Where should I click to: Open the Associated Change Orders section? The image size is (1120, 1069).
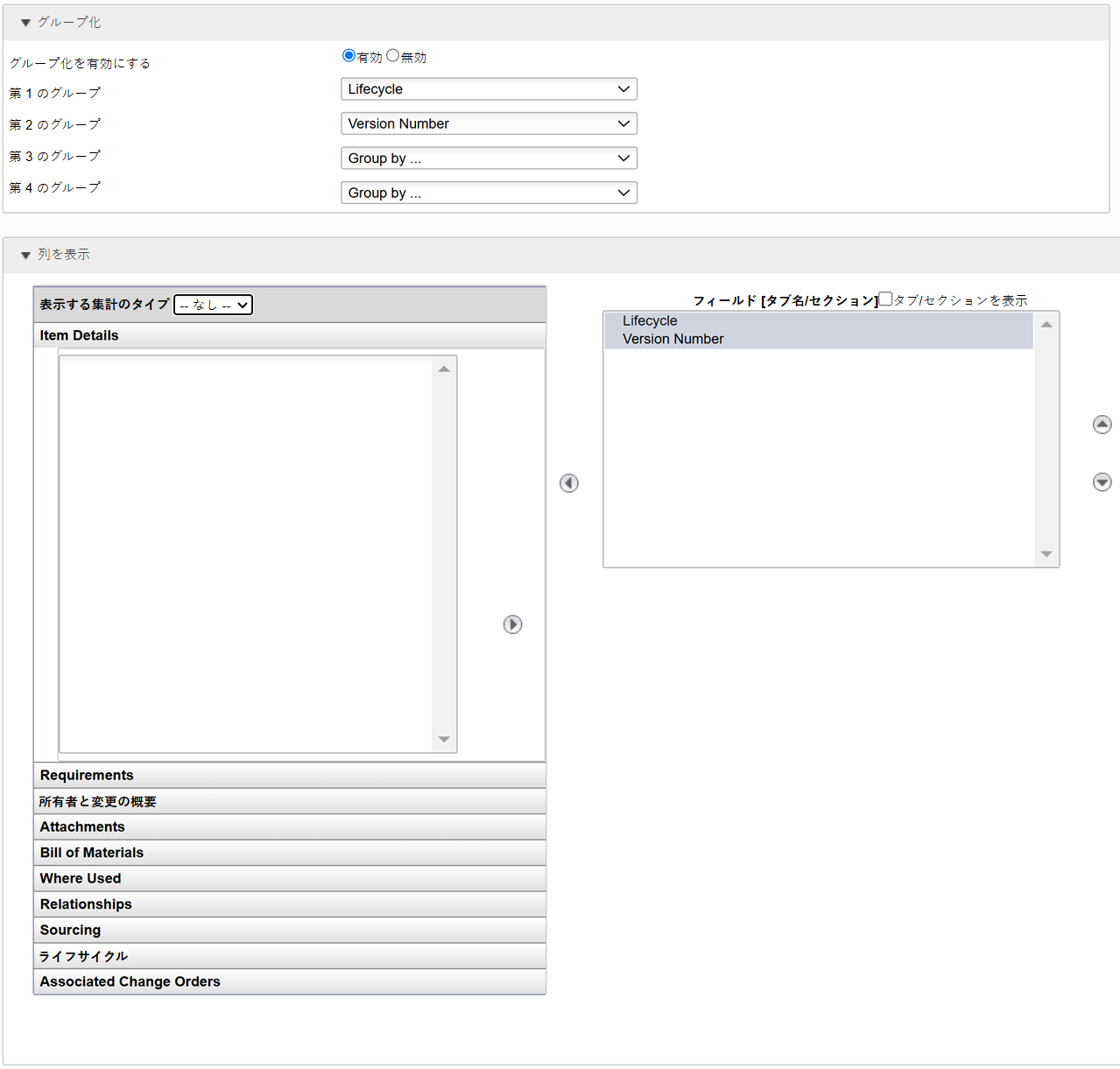(290, 981)
